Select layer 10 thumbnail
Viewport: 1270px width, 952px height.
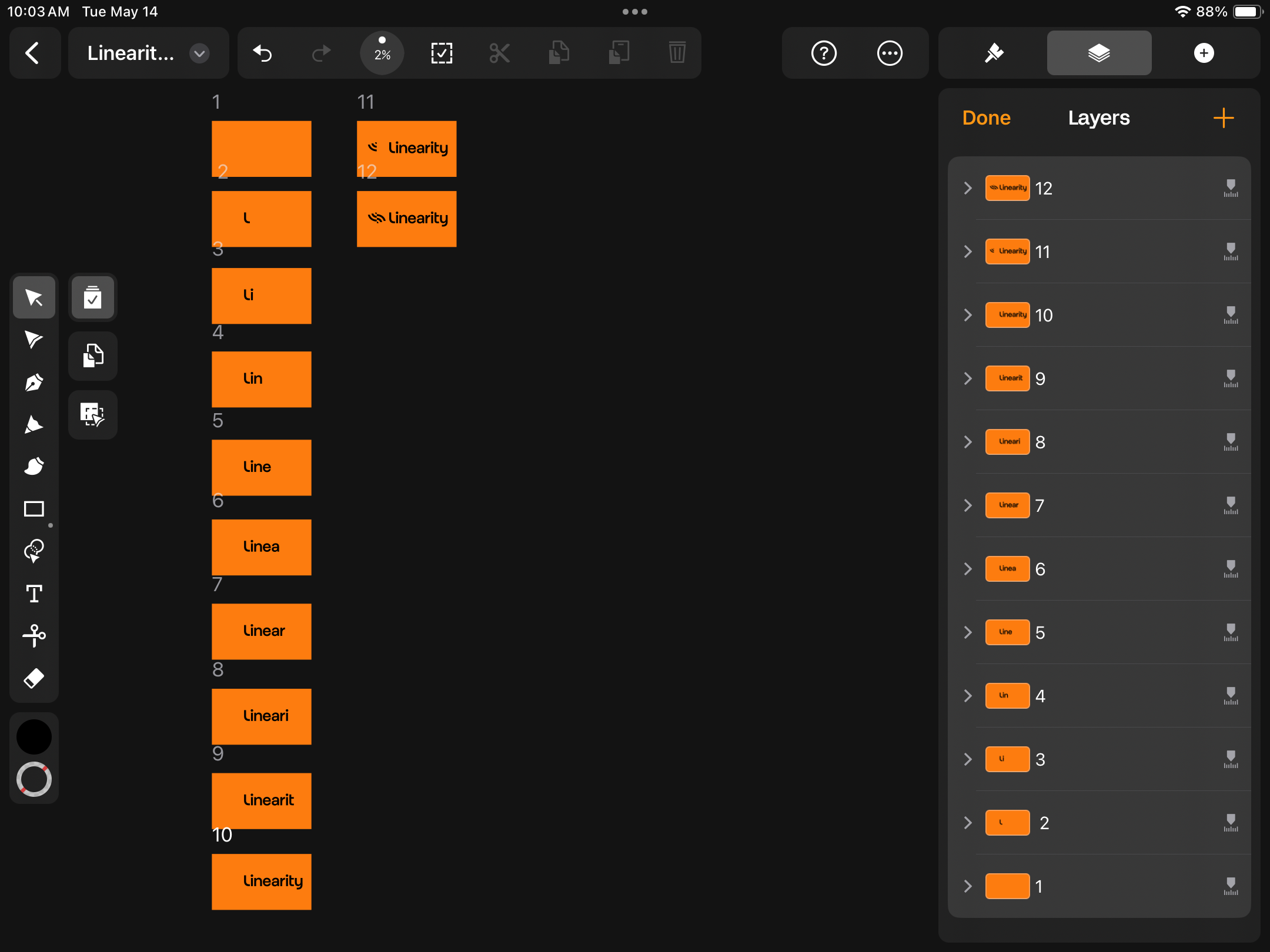[x=1008, y=314]
